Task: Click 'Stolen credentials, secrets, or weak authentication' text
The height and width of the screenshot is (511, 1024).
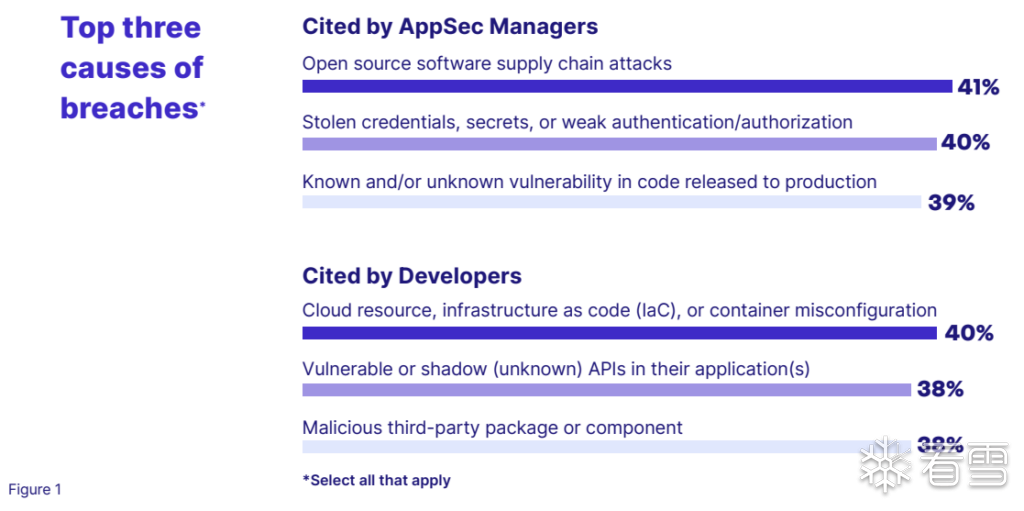Action: [577, 122]
